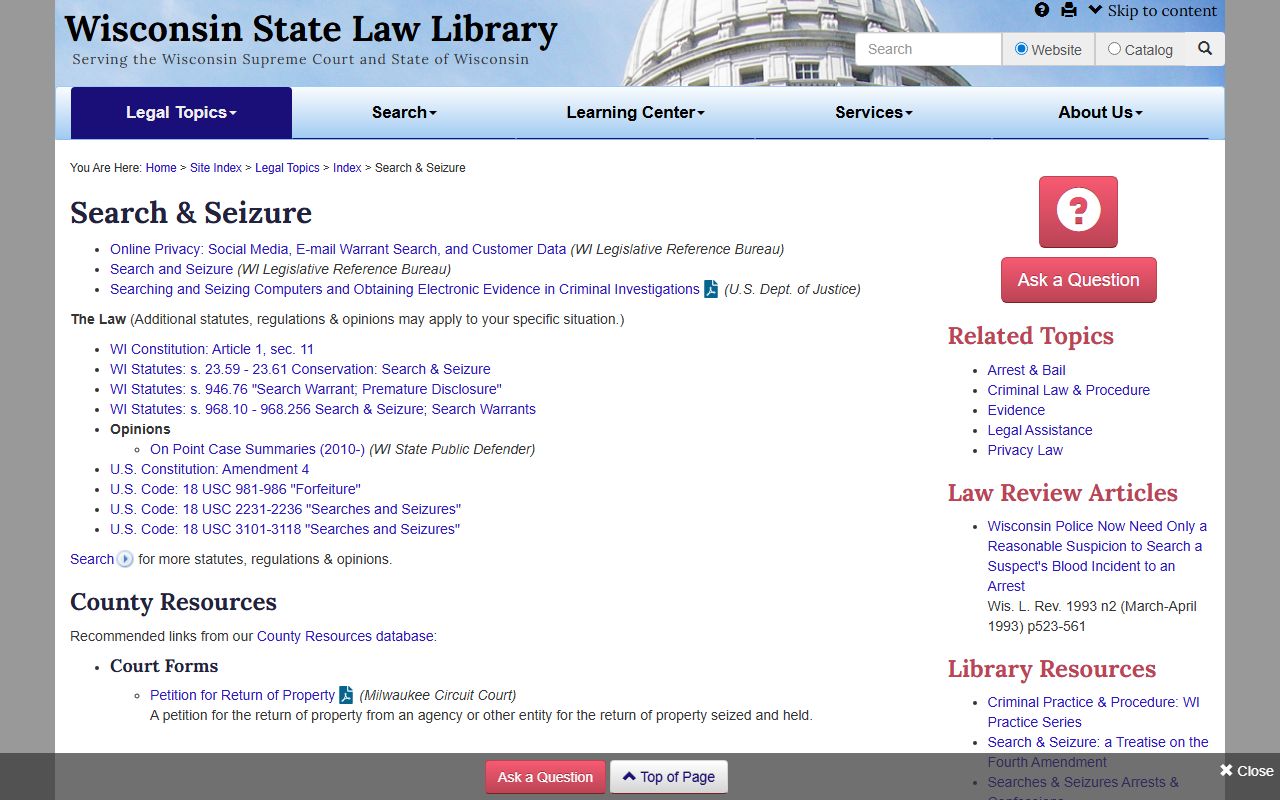Close the bottom bar with the X
The image size is (1280, 800).
1246,771
